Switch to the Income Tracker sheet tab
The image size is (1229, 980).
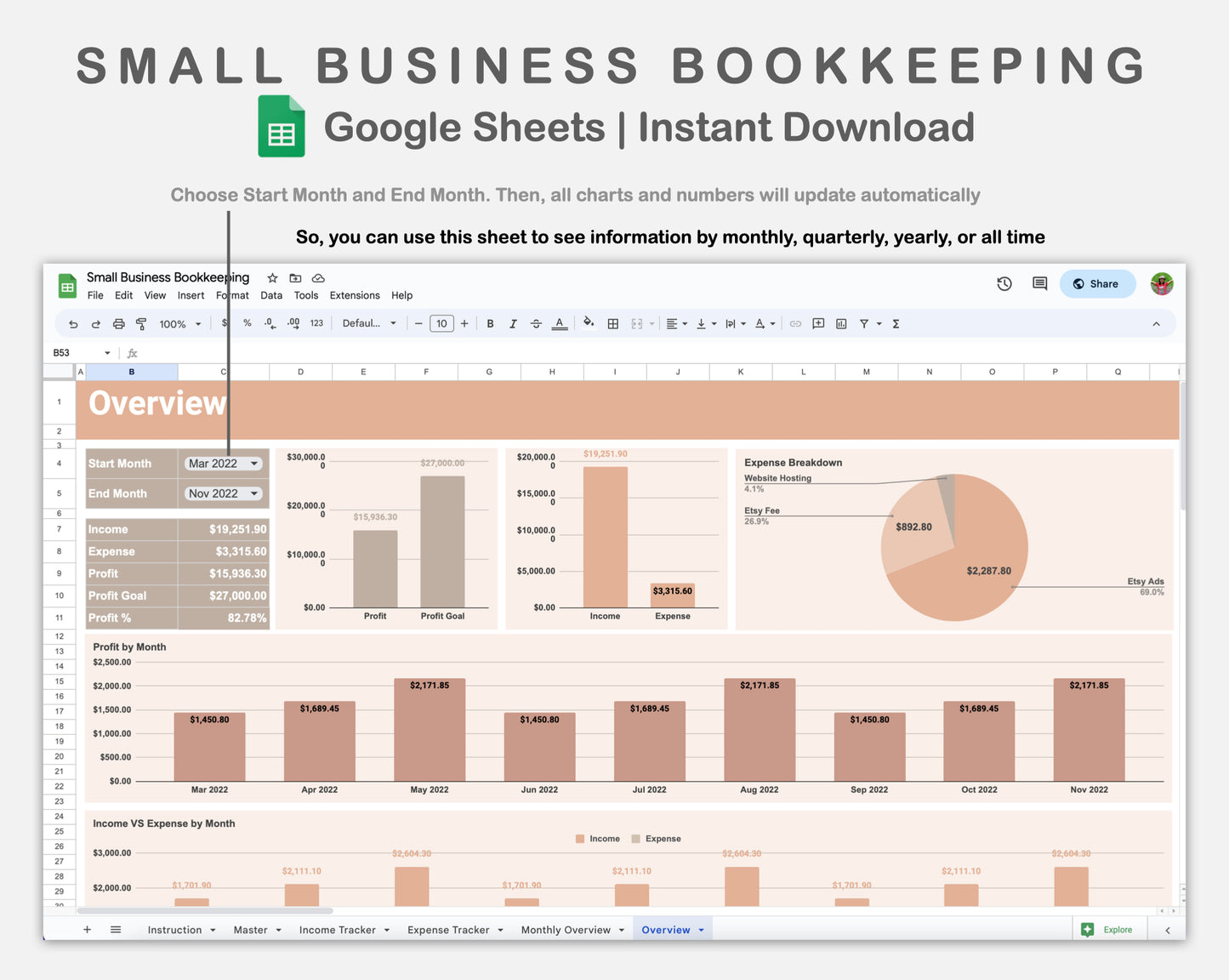click(338, 929)
